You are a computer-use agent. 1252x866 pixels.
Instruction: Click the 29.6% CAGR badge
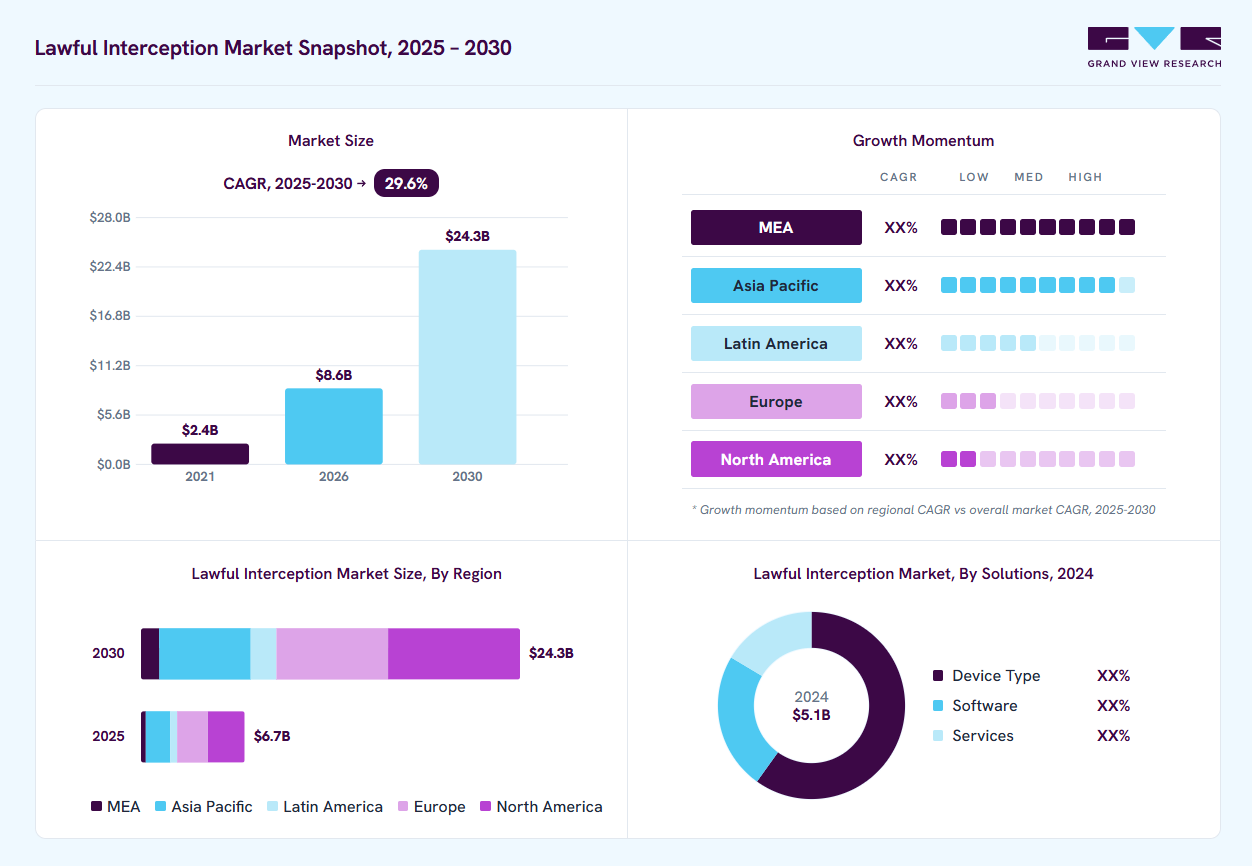coord(406,183)
